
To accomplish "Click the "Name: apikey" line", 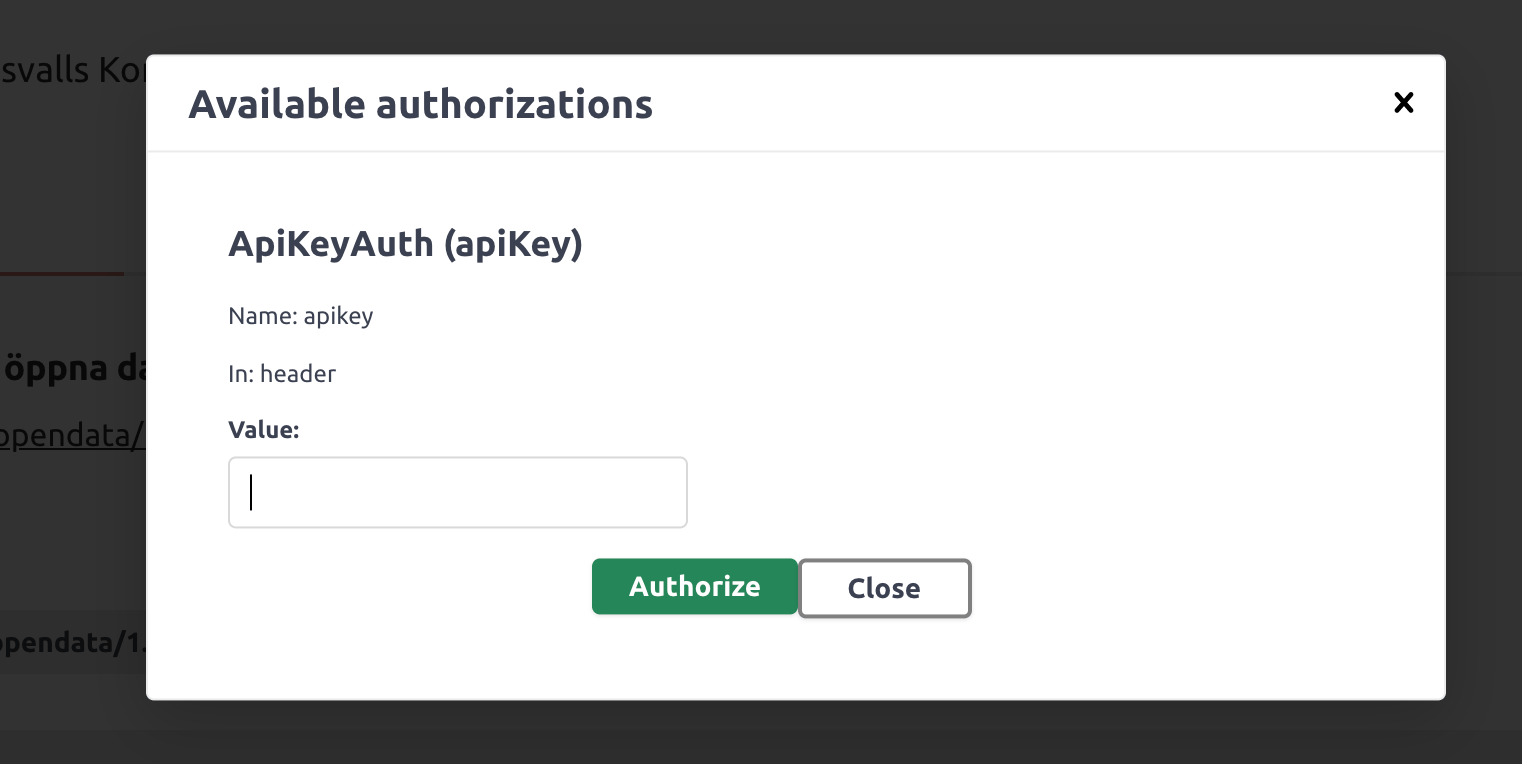I will 300,316.
